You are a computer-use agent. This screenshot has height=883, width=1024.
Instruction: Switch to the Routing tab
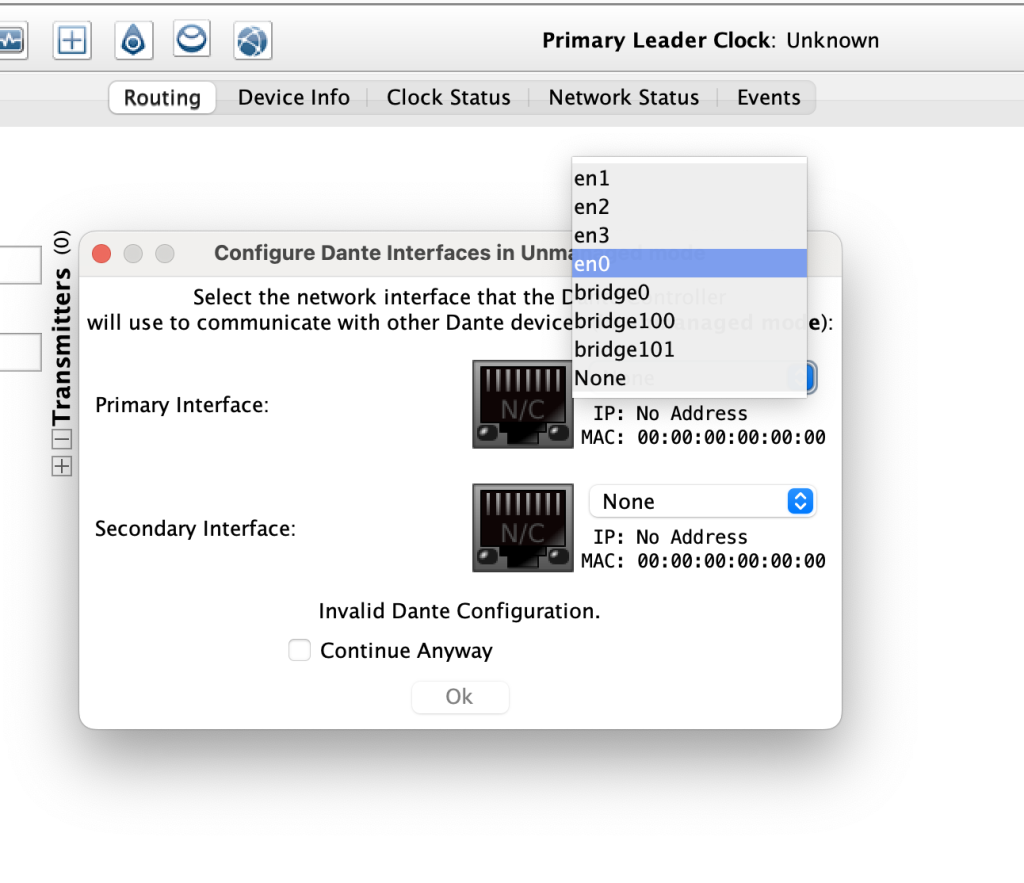point(162,97)
